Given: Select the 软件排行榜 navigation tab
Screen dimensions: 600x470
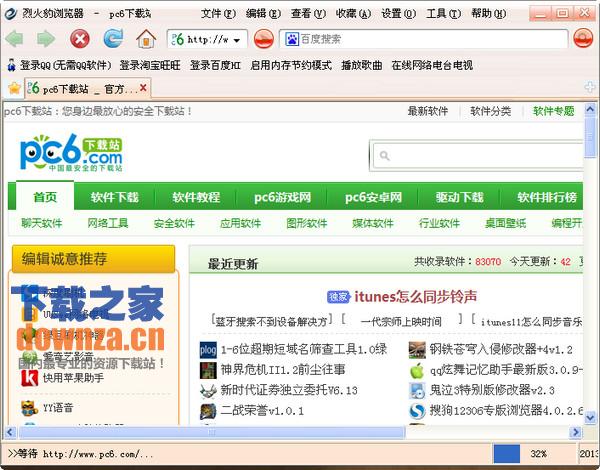Looking at the screenshot, I should click(547, 197).
